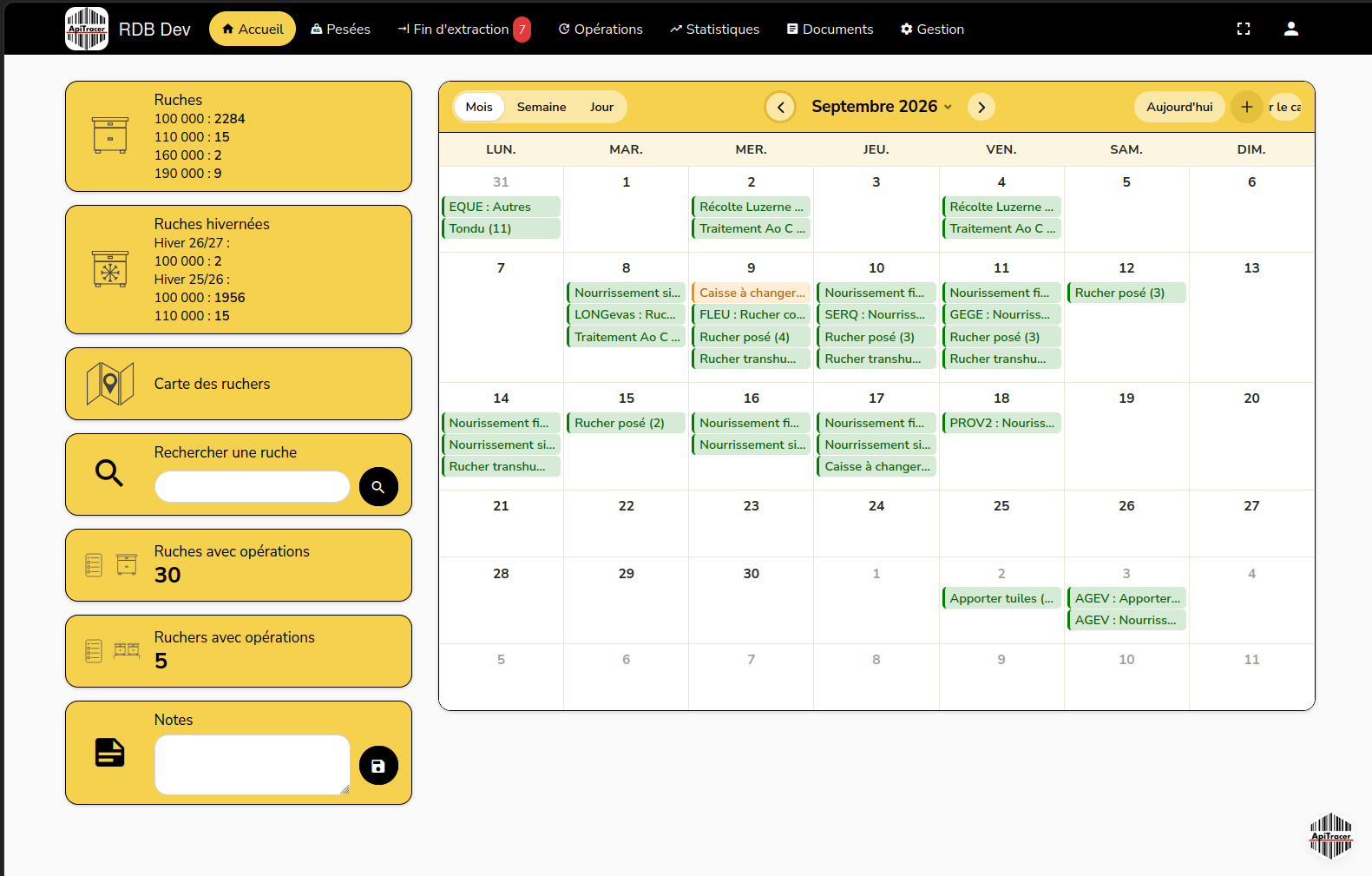The image size is (1372, 876).
Task: Click the RDB Dev brand link
Action: (154, 30)
